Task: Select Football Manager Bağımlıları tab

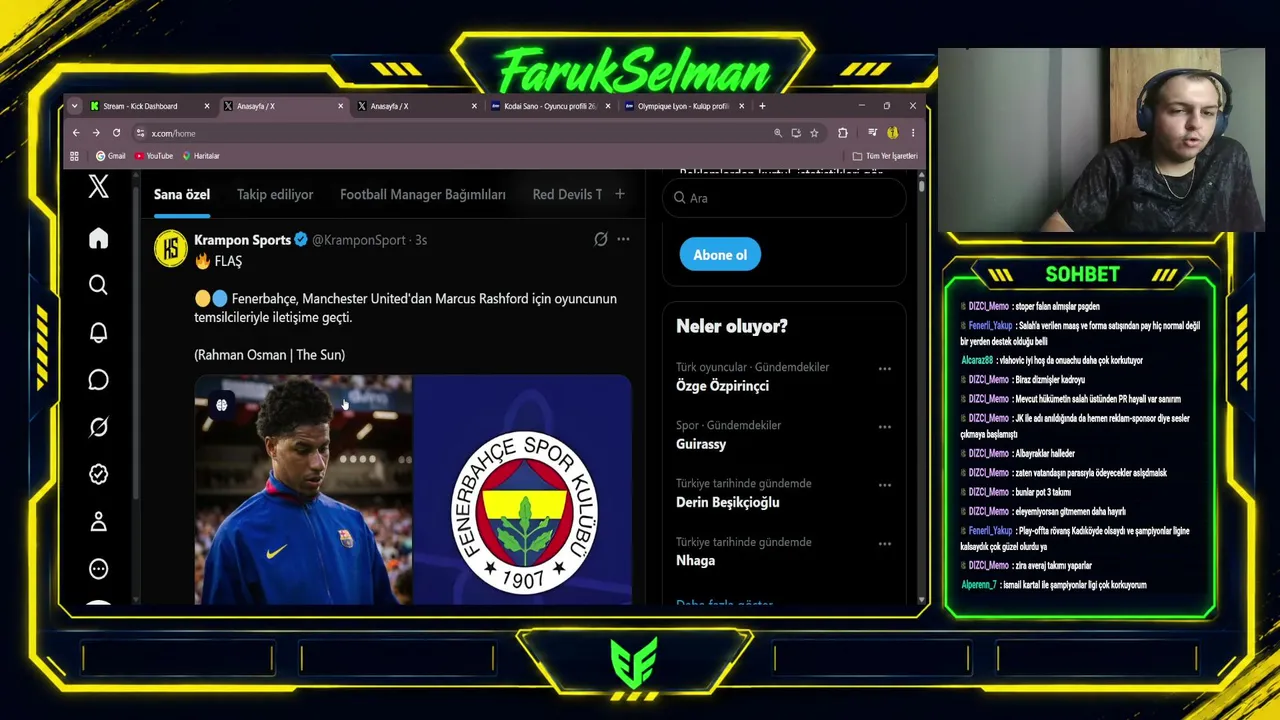Action: click(423, 195)
